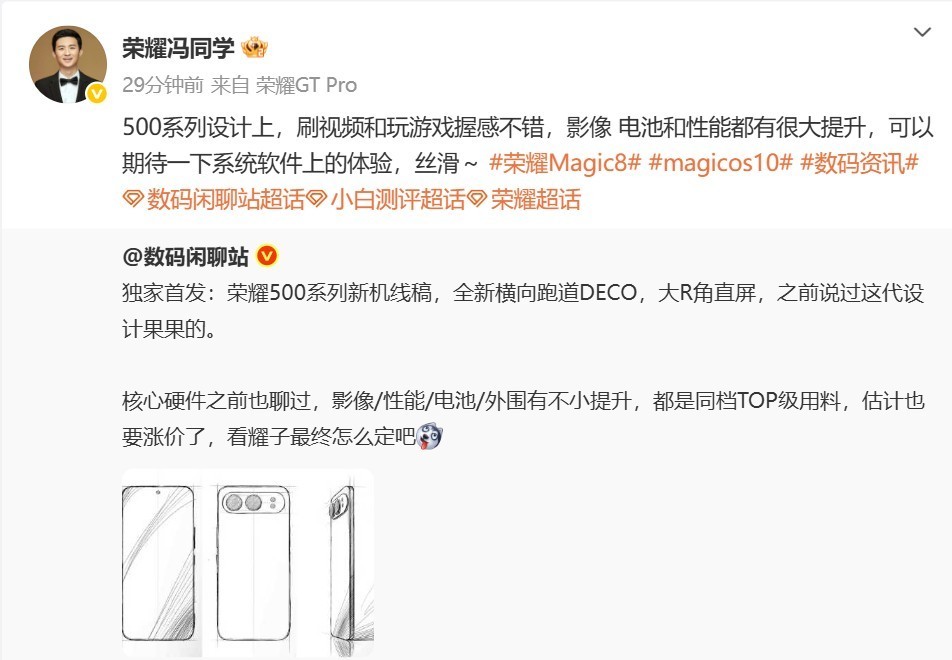Click the dog emoji in reposted text
Image resolution: width=952 pixels, height=660 pixels.
click(430, 436)
